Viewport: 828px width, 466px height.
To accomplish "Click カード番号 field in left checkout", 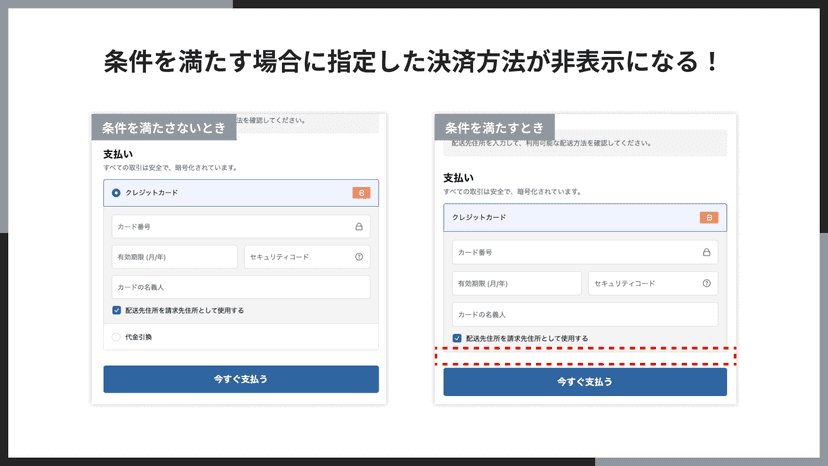I will 241,227.
